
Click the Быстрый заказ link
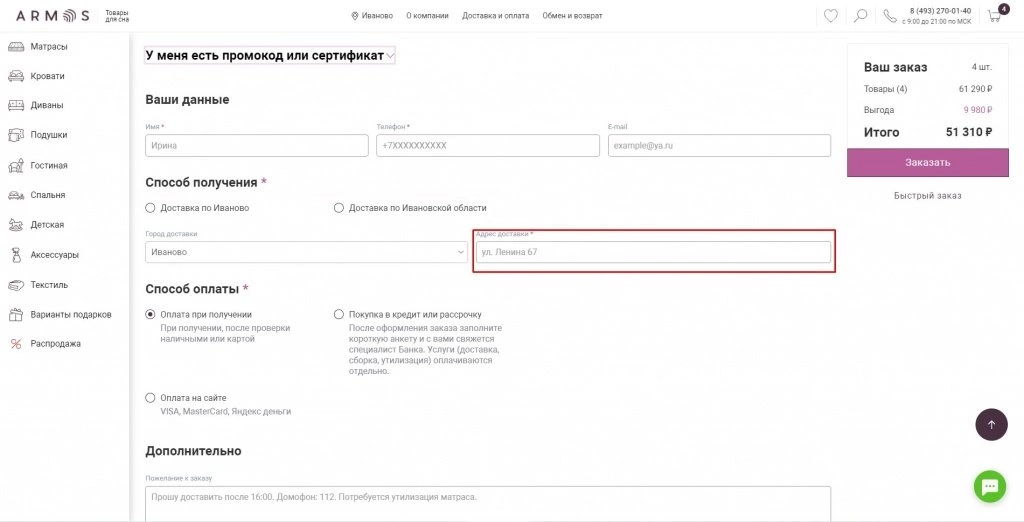click(927, 195)
